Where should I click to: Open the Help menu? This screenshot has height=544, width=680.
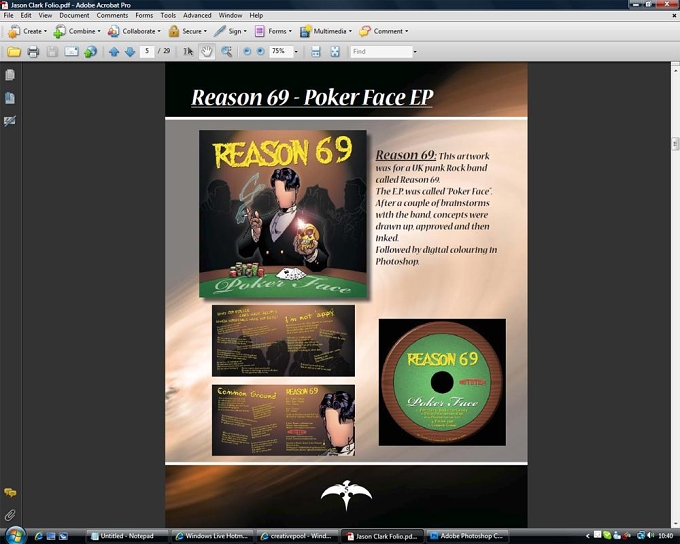pos(256,15)
